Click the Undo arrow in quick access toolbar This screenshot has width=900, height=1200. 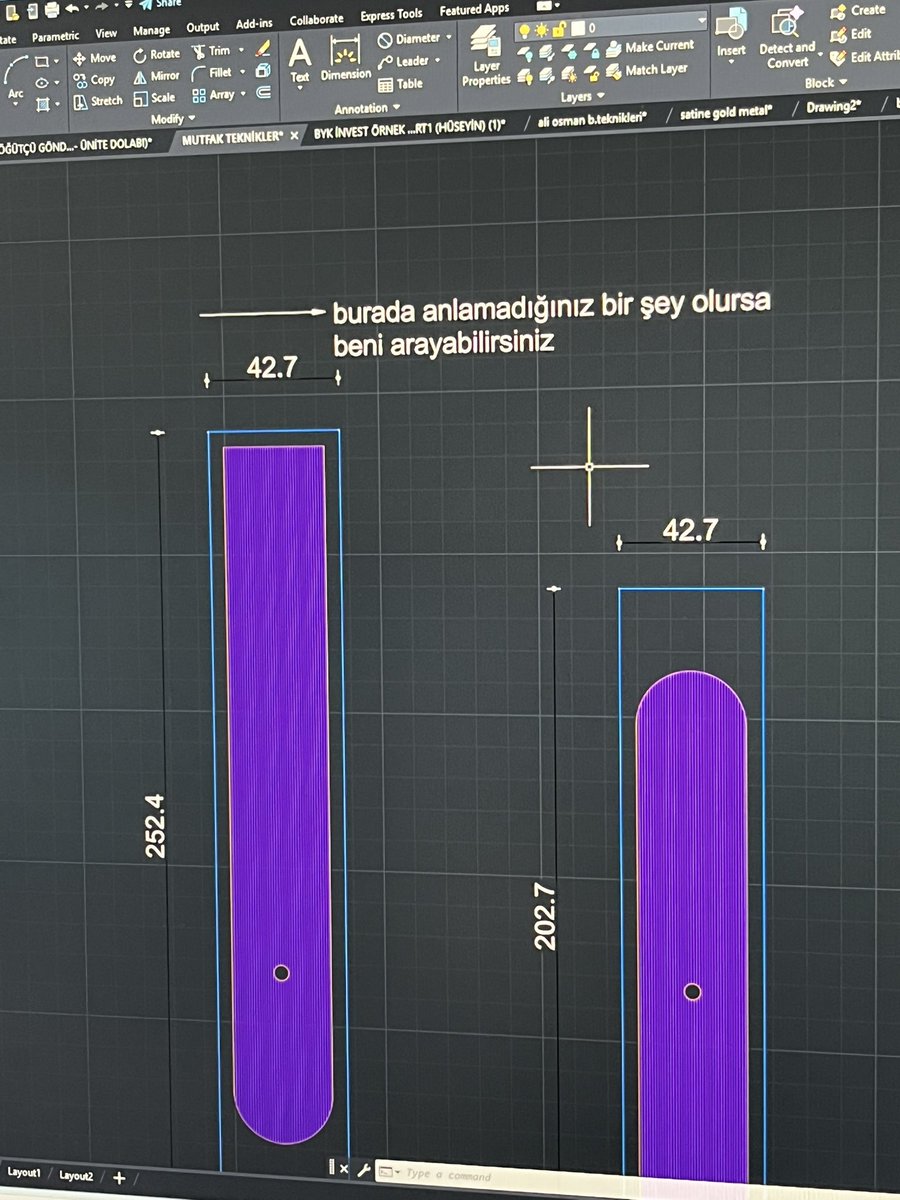point(71,8)
